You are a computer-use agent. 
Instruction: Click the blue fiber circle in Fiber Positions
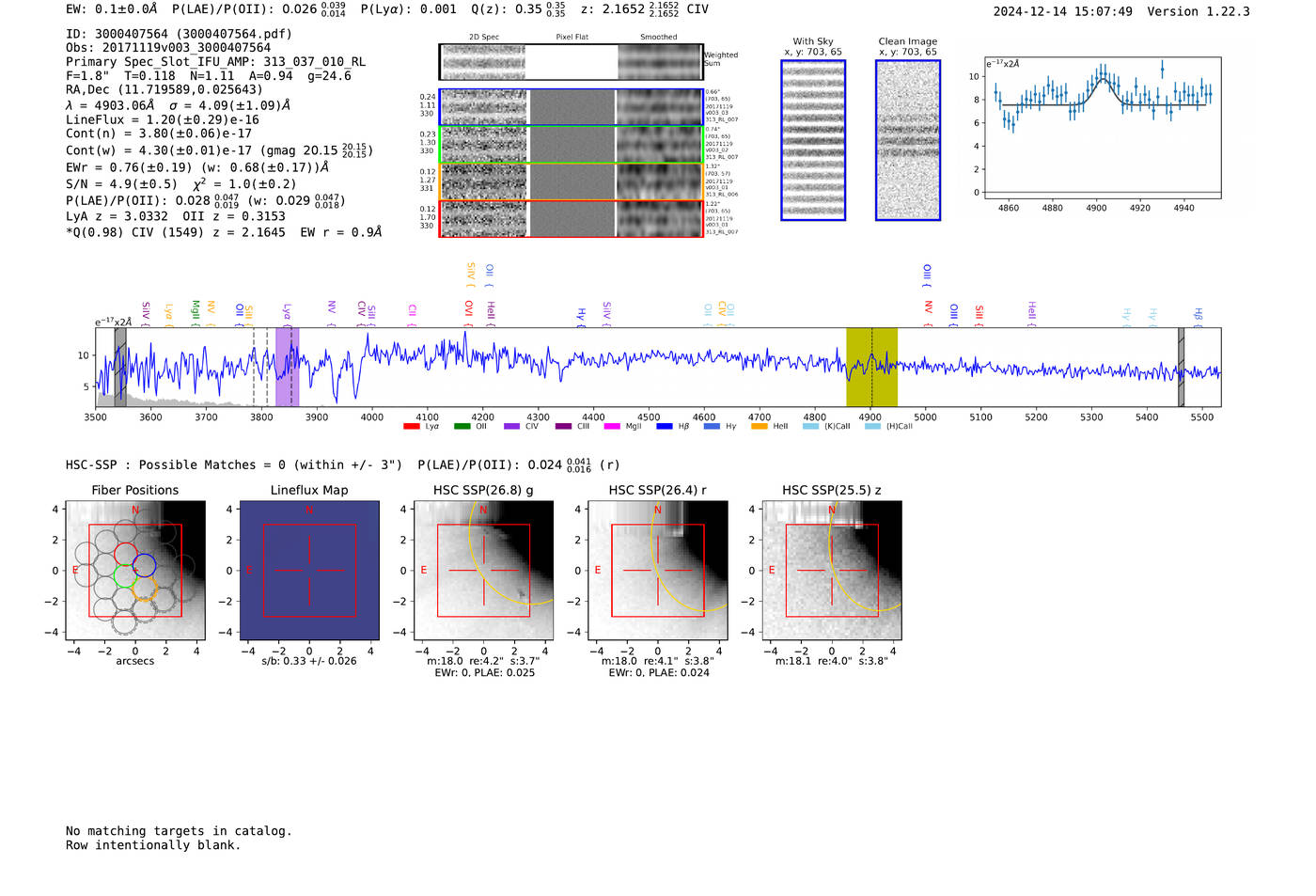tap(144, 566)
